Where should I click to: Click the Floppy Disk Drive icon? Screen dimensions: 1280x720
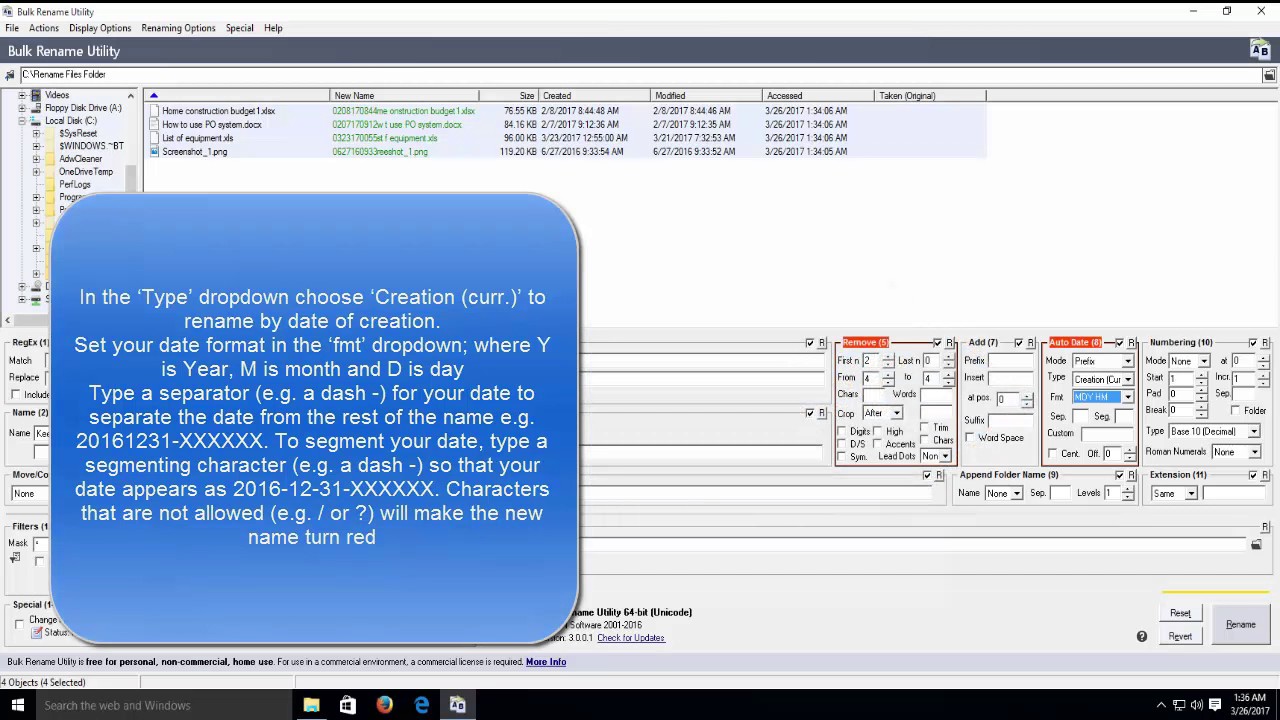pos(37,108)
